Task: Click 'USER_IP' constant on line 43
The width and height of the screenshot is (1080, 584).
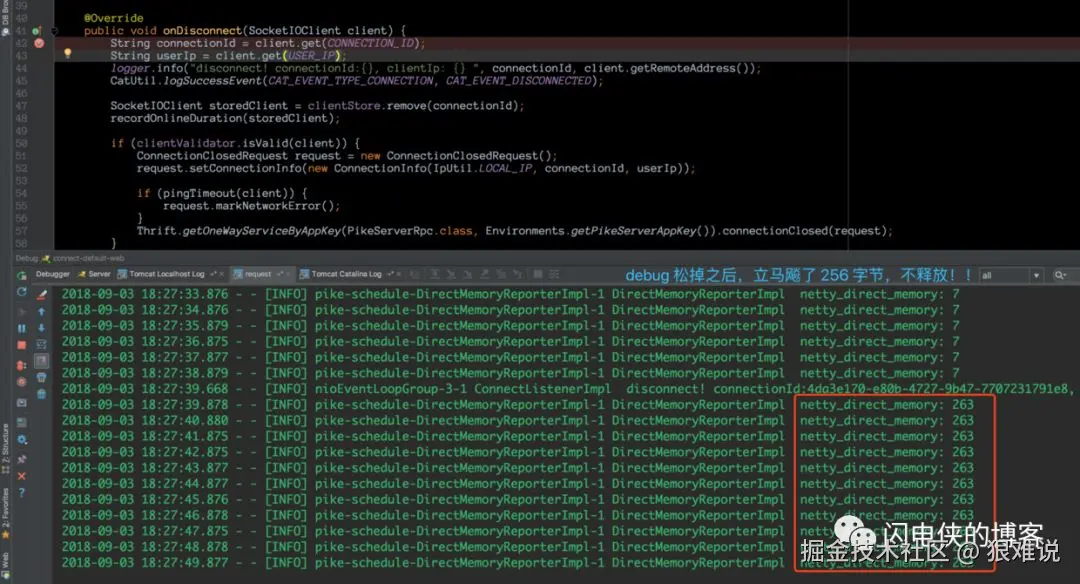Action: [313, 56]
